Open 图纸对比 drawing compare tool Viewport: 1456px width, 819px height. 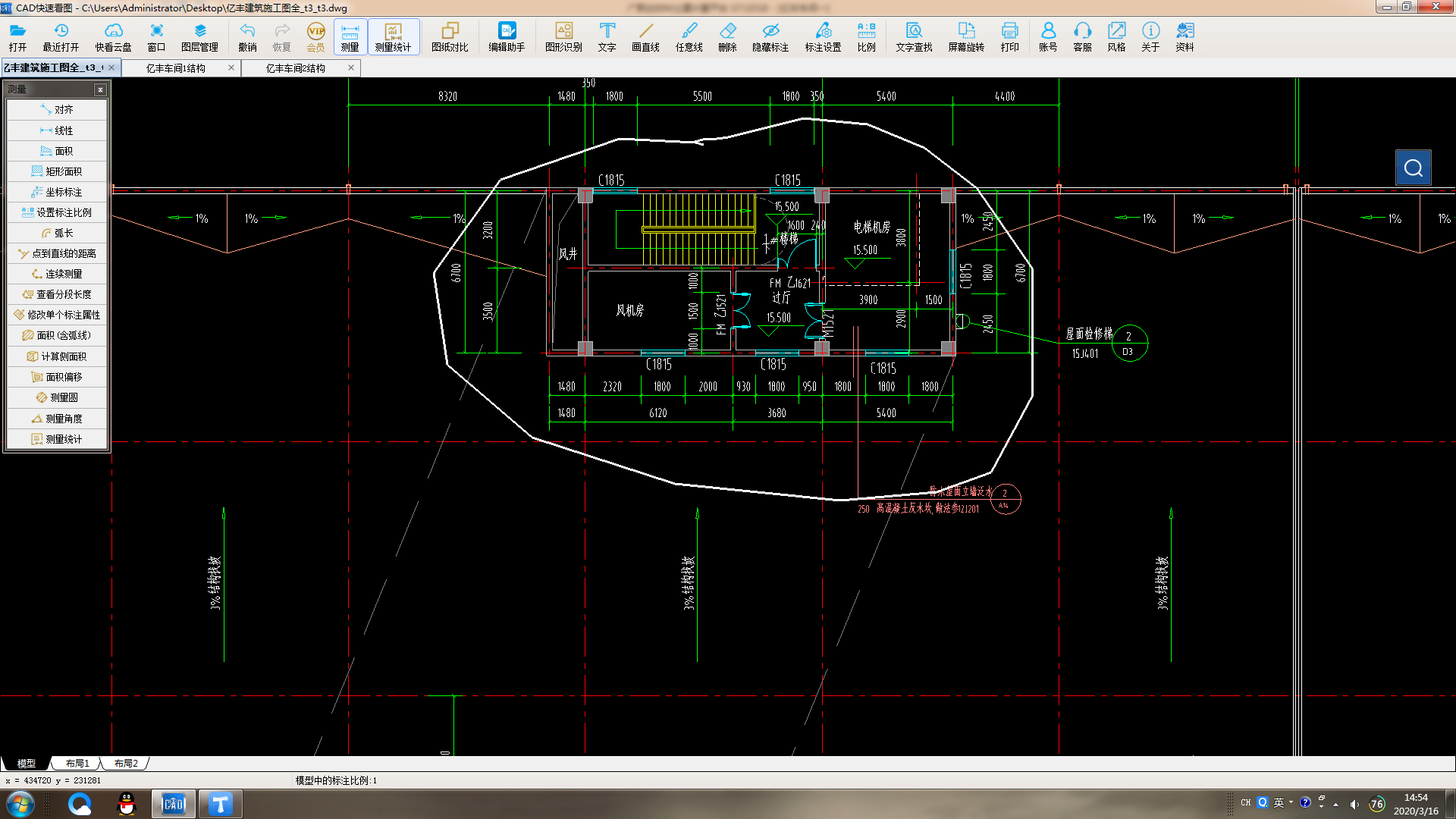(450, 36)
